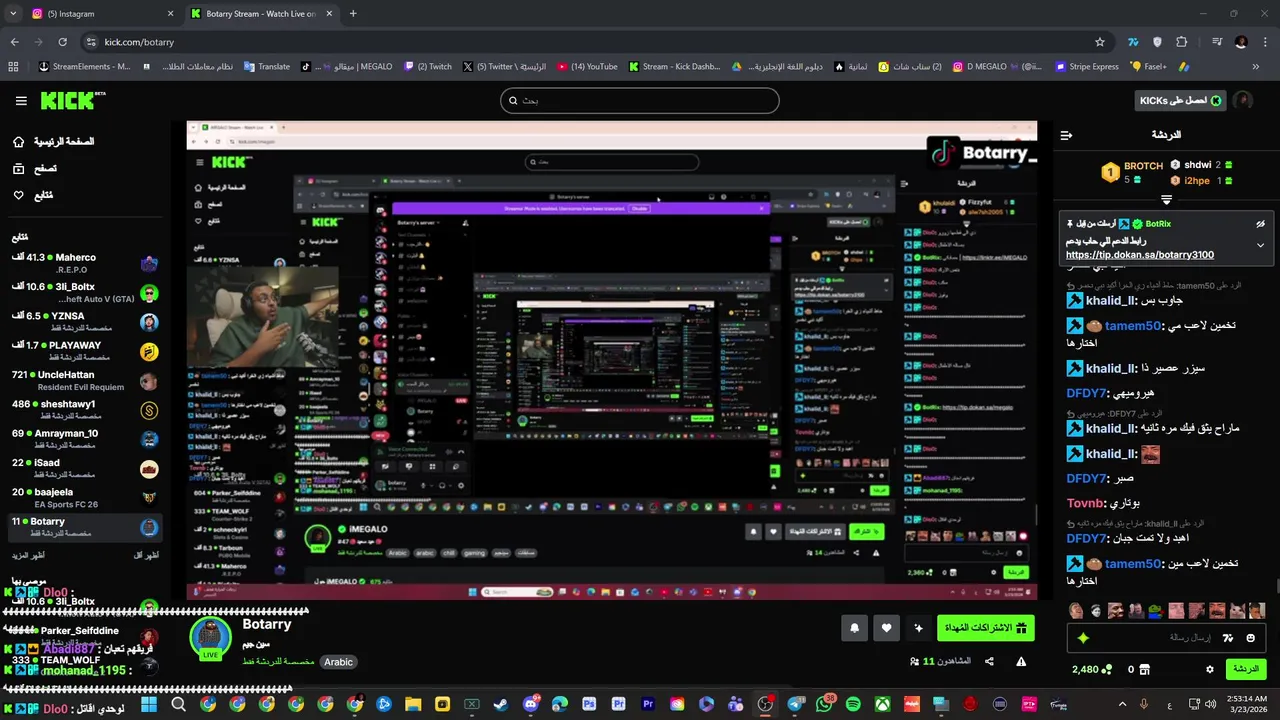
Task: Expand the gift leaderboard arrow
Action: click(x=1166, y=200)
